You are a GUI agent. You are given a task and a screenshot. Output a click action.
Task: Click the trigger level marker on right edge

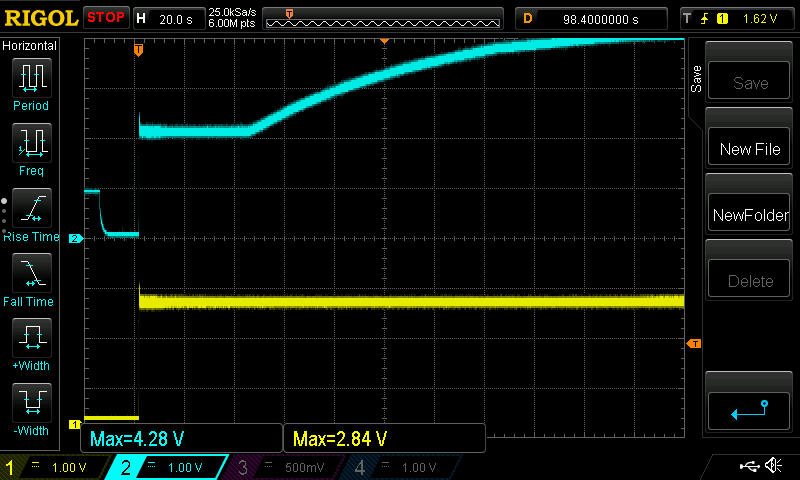coord(694,344)
